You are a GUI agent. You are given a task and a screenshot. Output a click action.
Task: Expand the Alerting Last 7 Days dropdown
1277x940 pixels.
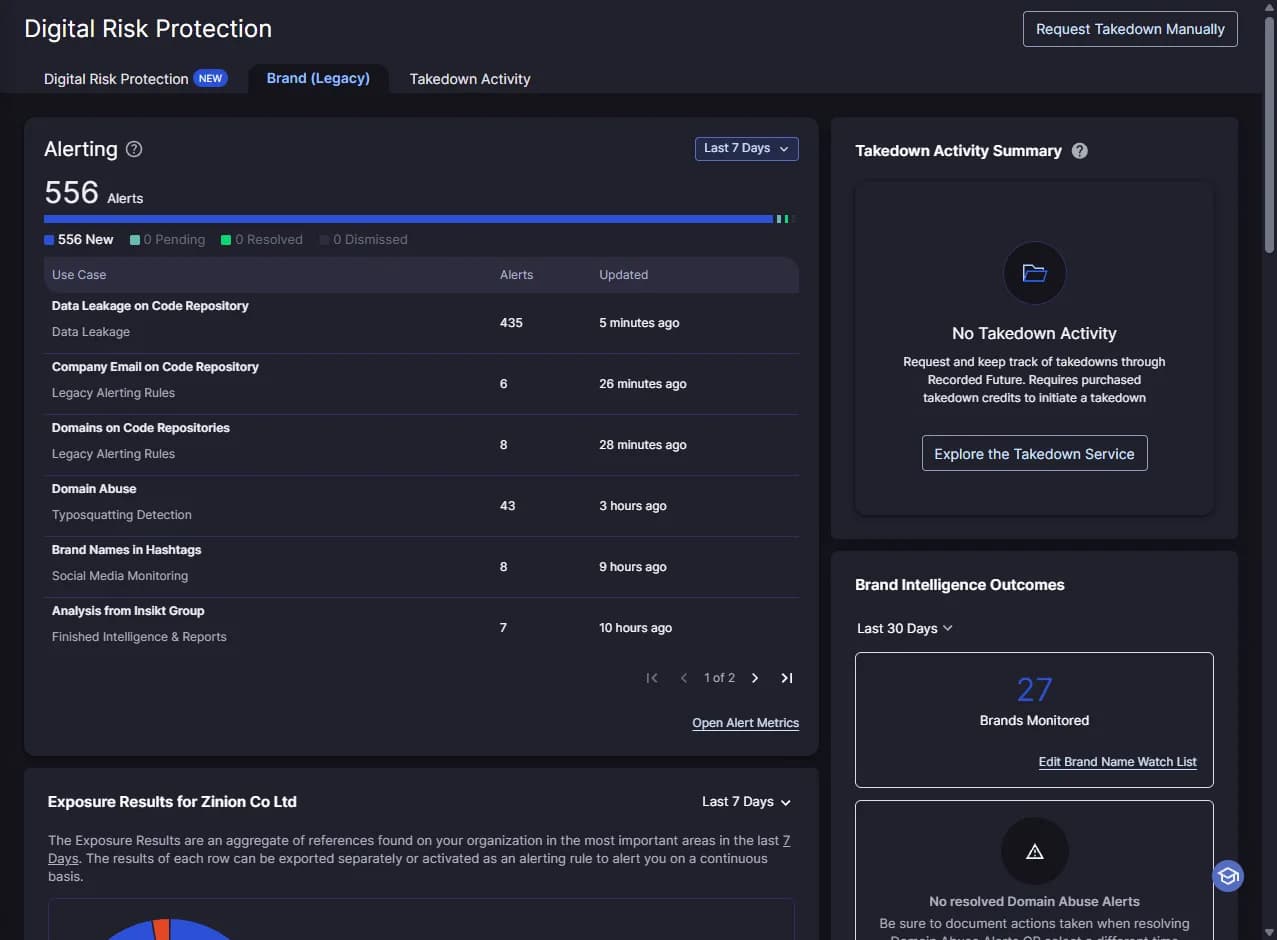point(747,148)
